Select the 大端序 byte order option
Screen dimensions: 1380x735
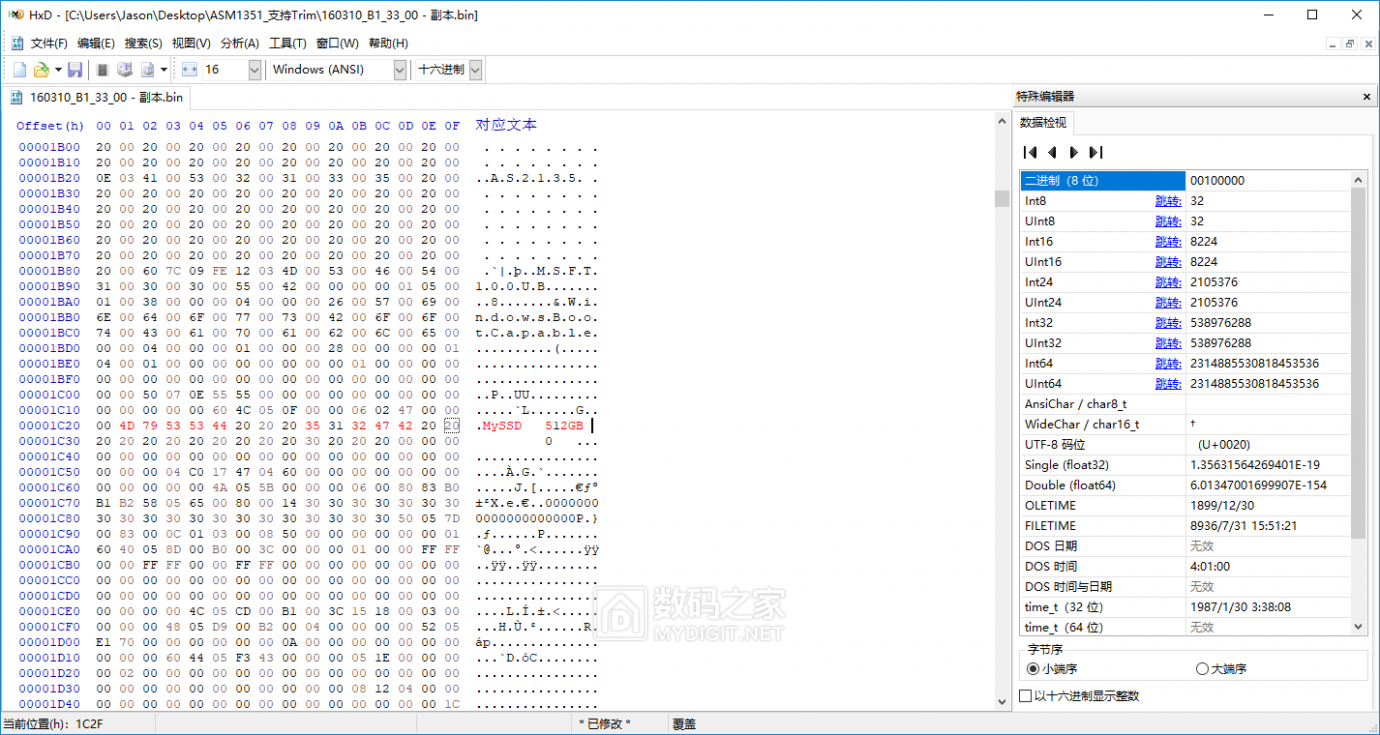pyautogui.click(x=1221, y=669)
